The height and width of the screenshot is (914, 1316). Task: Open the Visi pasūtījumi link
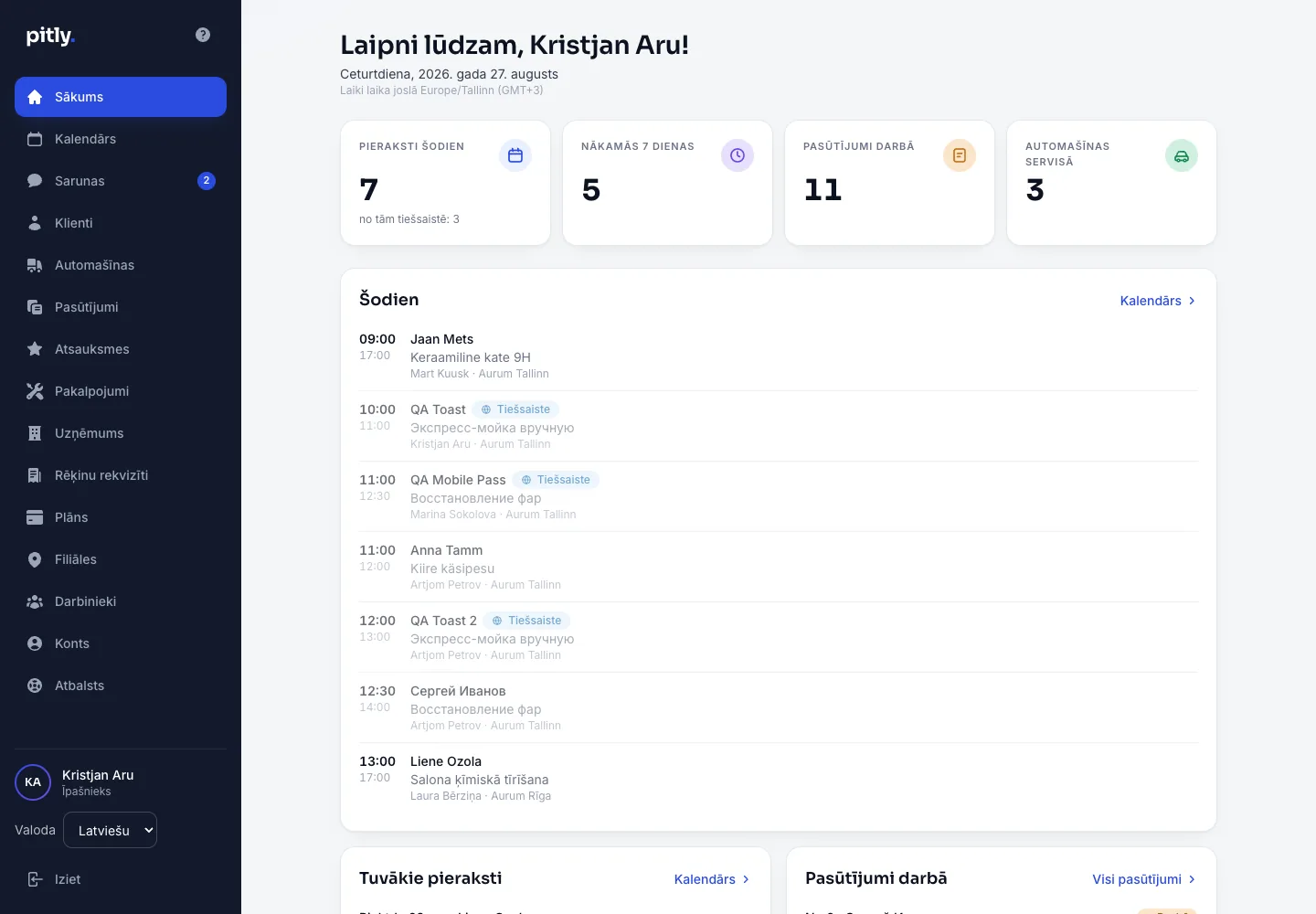coord(1144,879)
